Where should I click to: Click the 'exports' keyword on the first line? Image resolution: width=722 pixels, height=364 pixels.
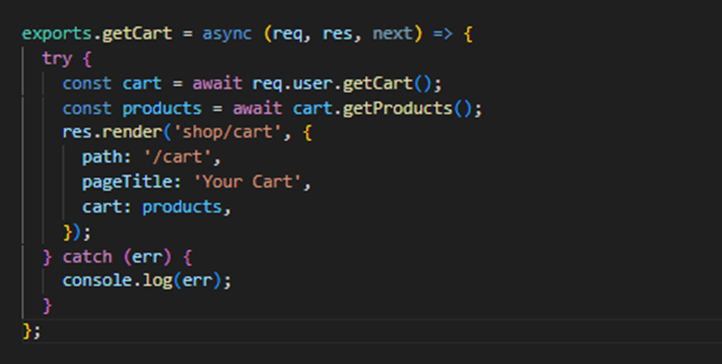[57, 34]
